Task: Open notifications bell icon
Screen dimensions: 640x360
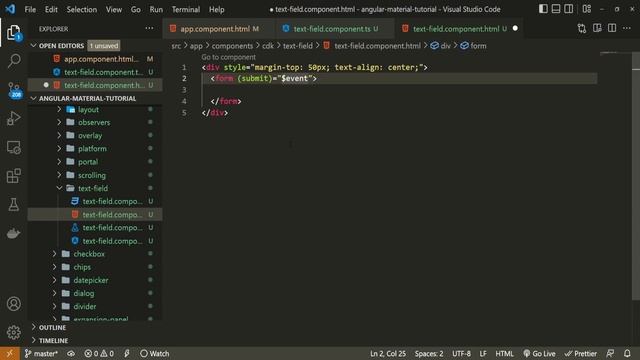Action: coord(627,353)
